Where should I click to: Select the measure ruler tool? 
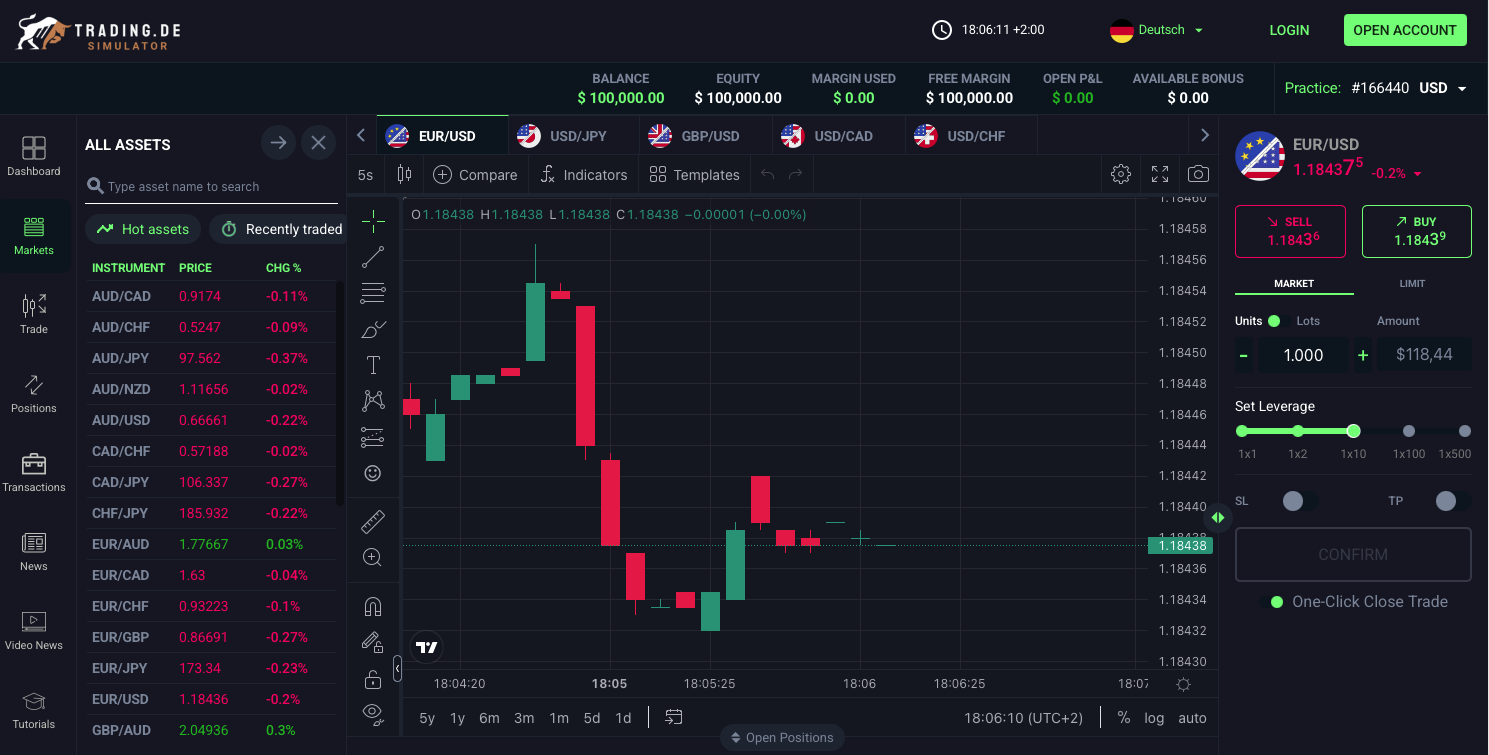(373, 521)
